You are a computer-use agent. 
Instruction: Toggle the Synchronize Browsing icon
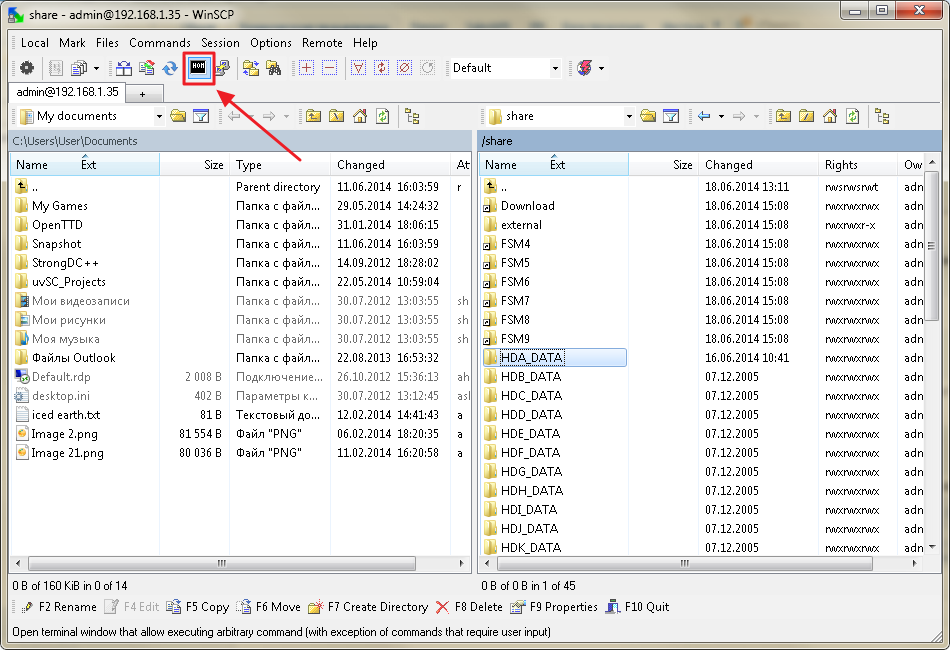[x=251, y=68]
